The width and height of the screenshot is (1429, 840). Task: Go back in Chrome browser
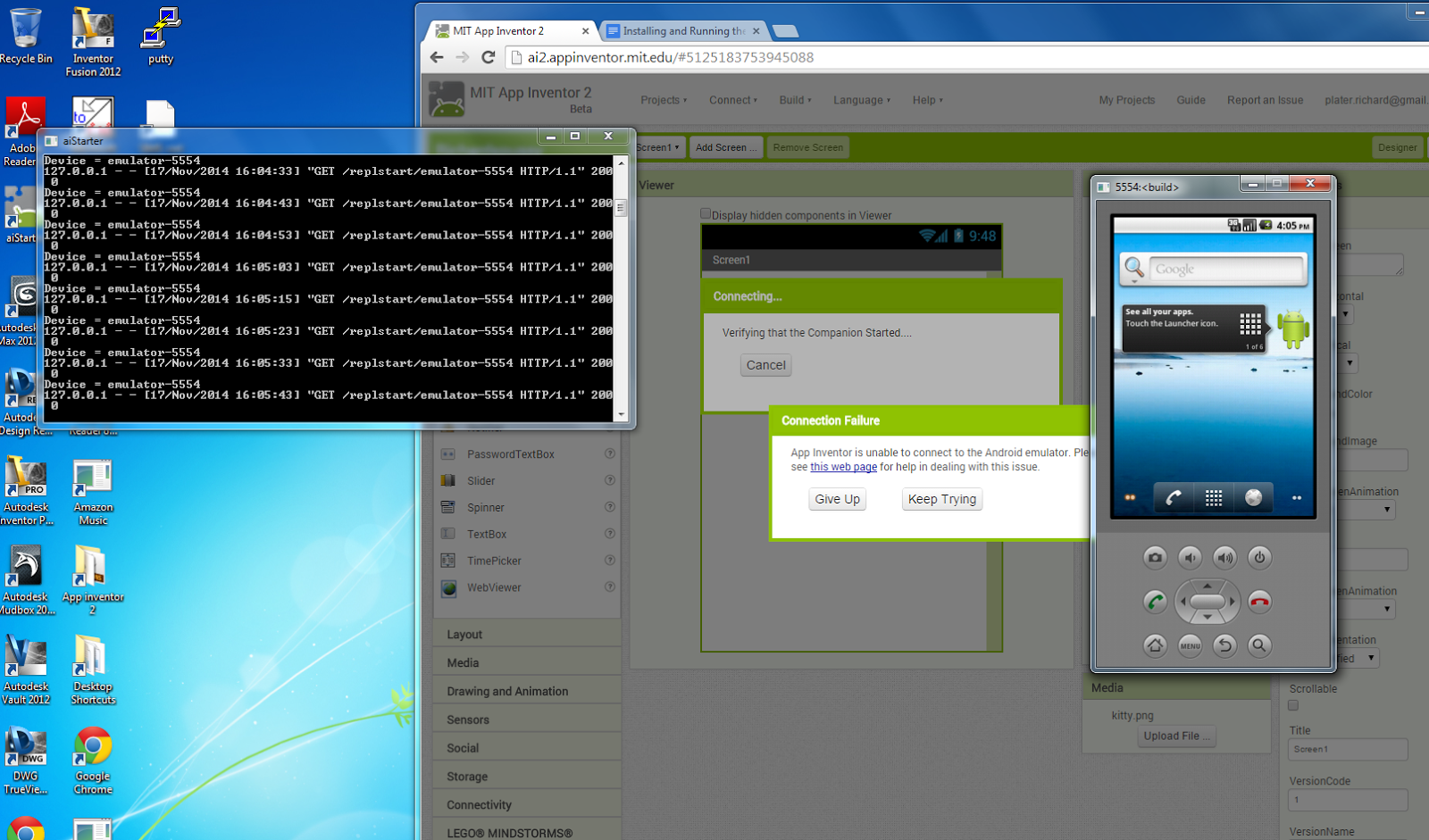click(437, 57)
